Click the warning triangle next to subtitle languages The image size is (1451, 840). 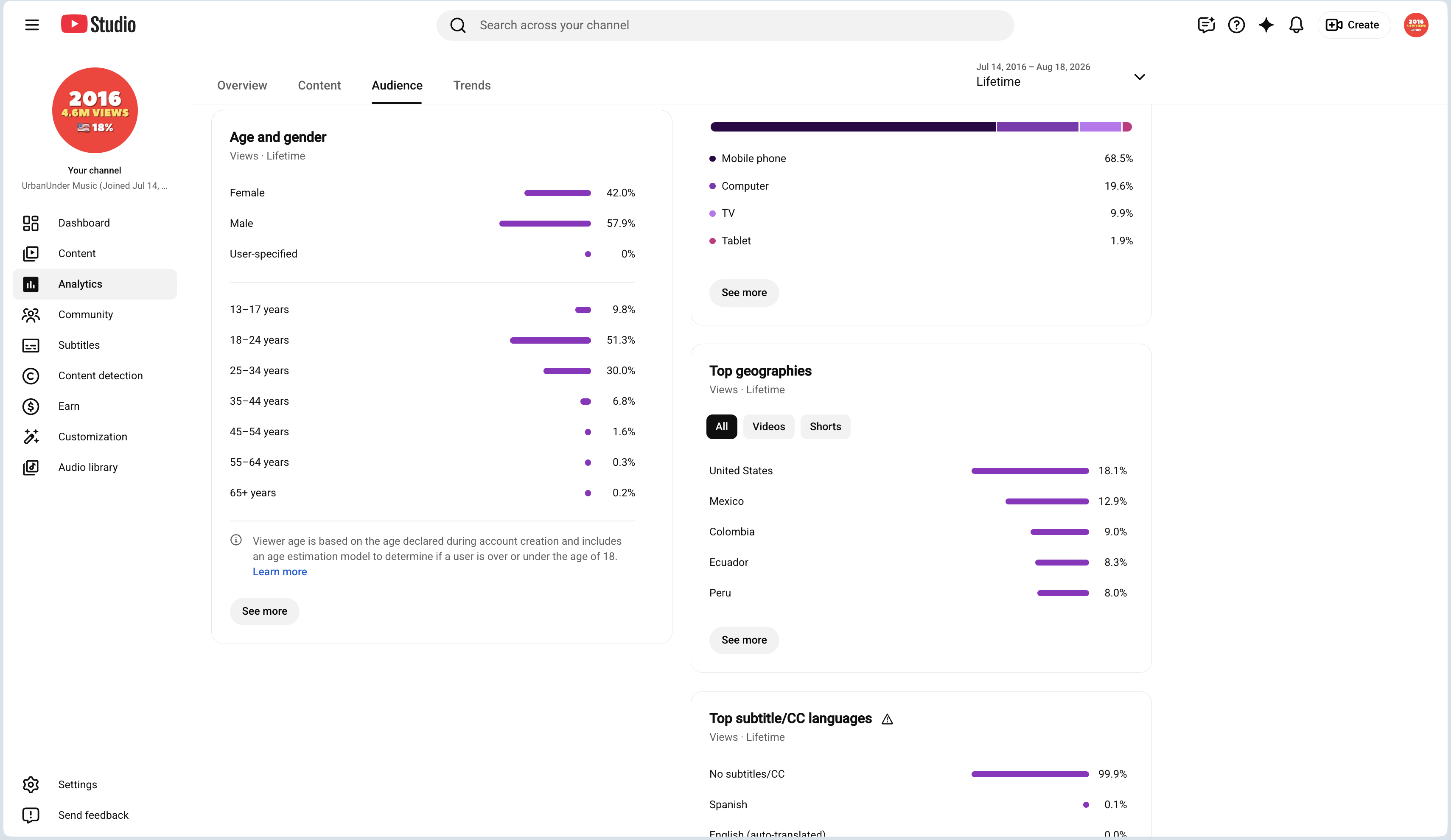tap(887, 719)
